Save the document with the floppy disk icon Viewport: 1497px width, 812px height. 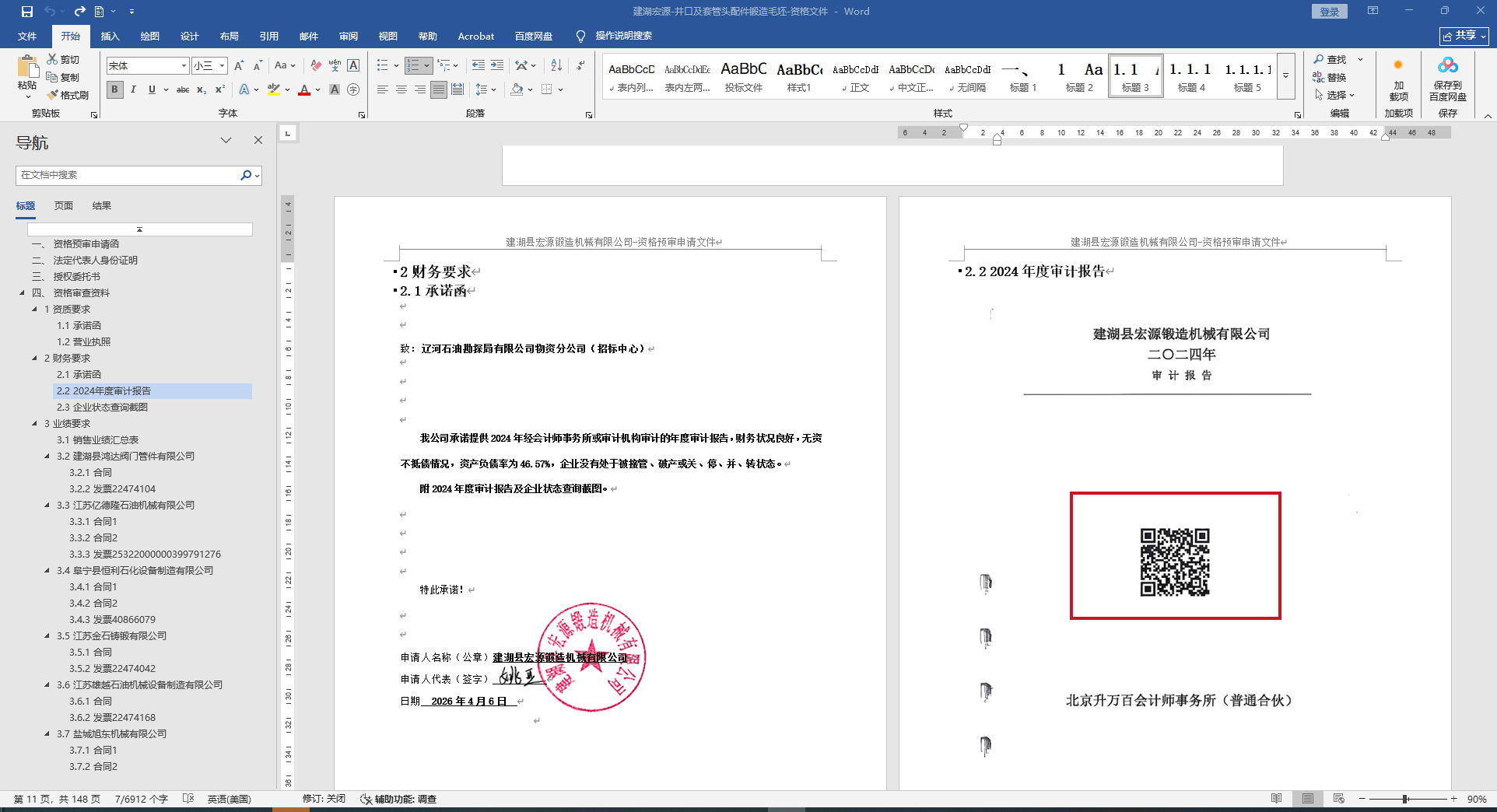click(27, 12)
